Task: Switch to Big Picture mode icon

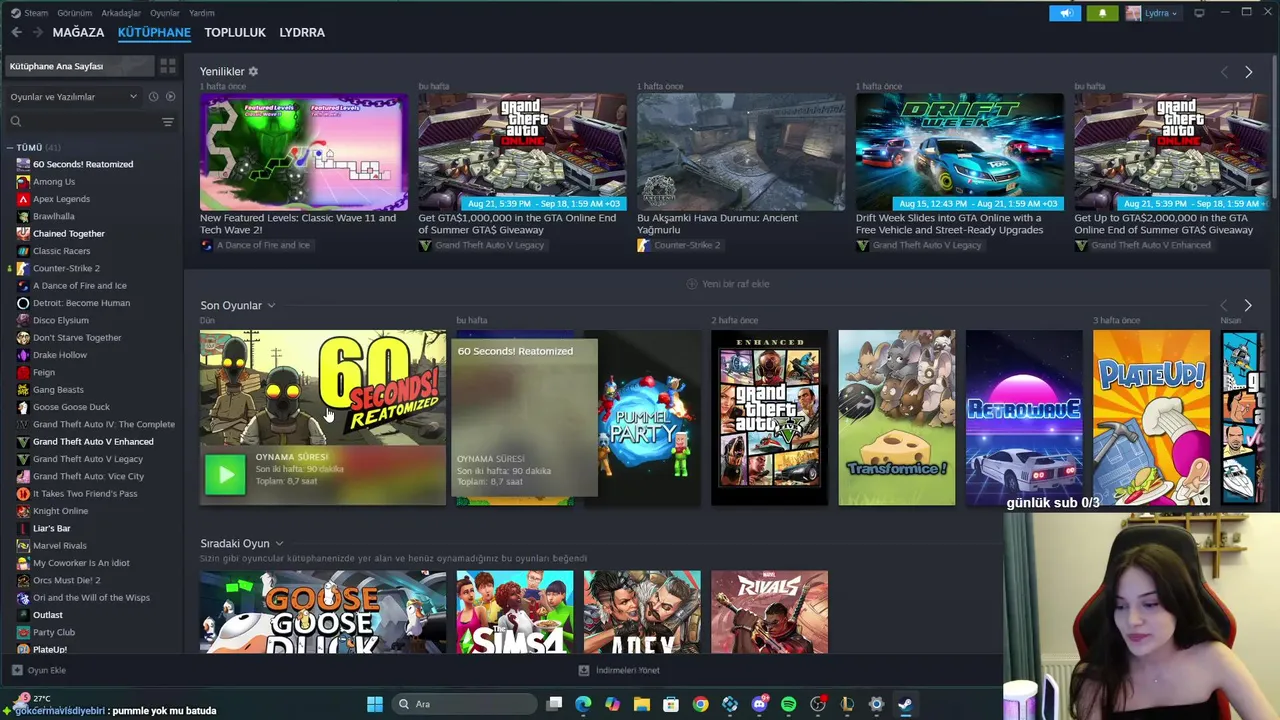Action: pyautogui.click(x=1199, y=13)
